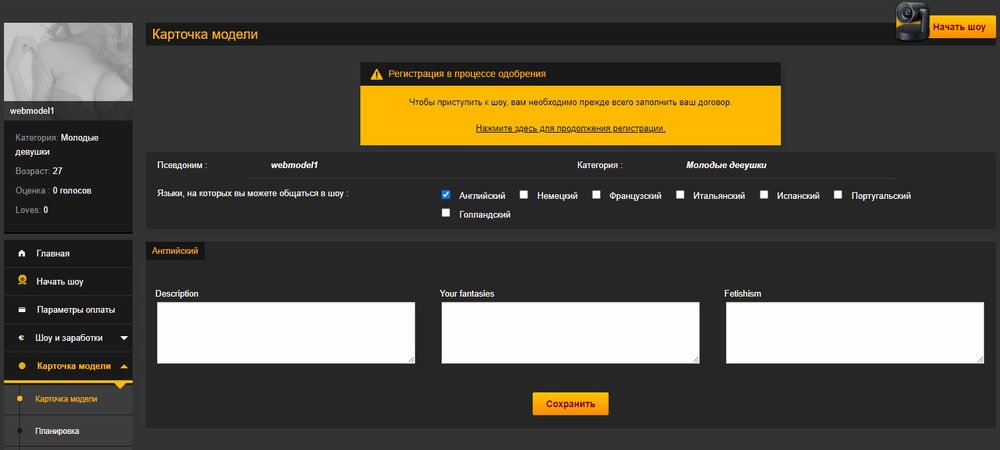Collapse the Карточка модели menu arrow
Screen dimensions: 1000x450
tap(123, 366)
